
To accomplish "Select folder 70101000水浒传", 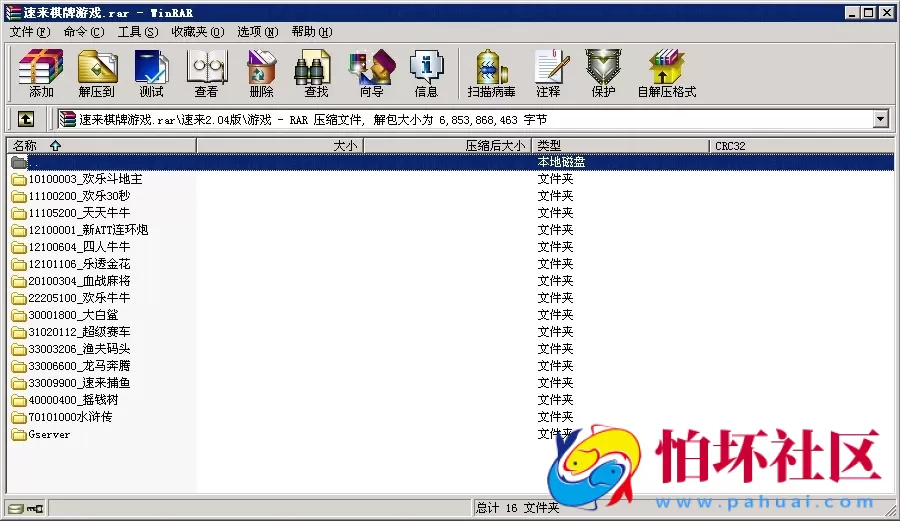I will [x=71, y=417].
